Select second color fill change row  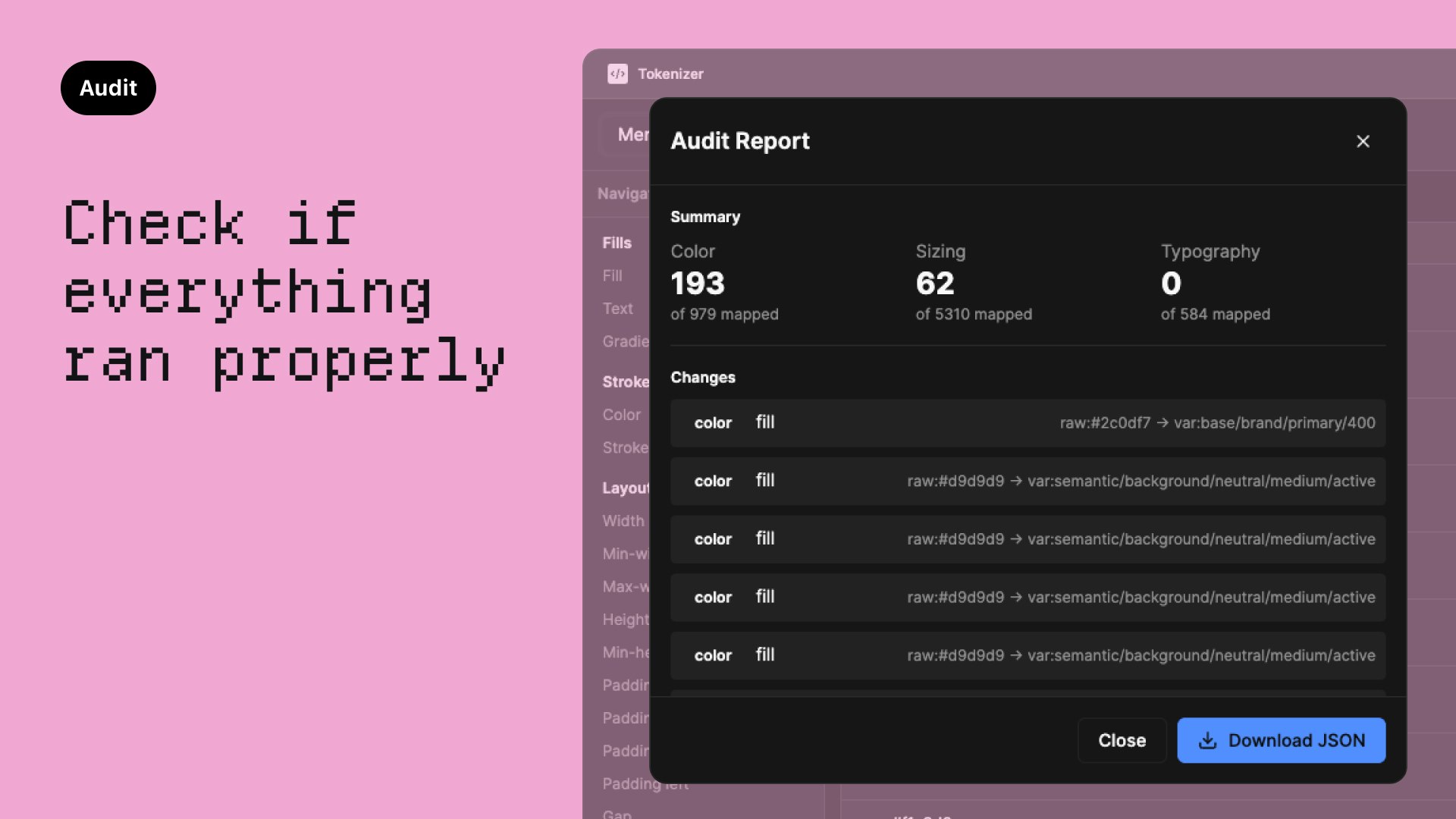pyautogui.click(x=1028, y=481)
